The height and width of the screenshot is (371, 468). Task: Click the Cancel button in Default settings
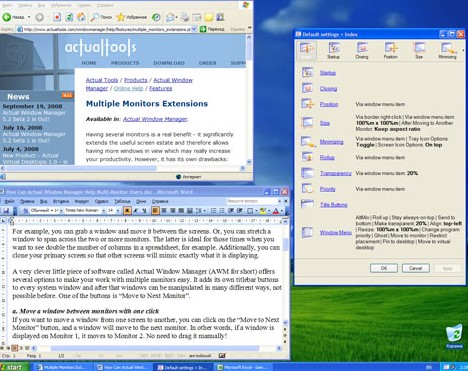[x=416, y=268]
